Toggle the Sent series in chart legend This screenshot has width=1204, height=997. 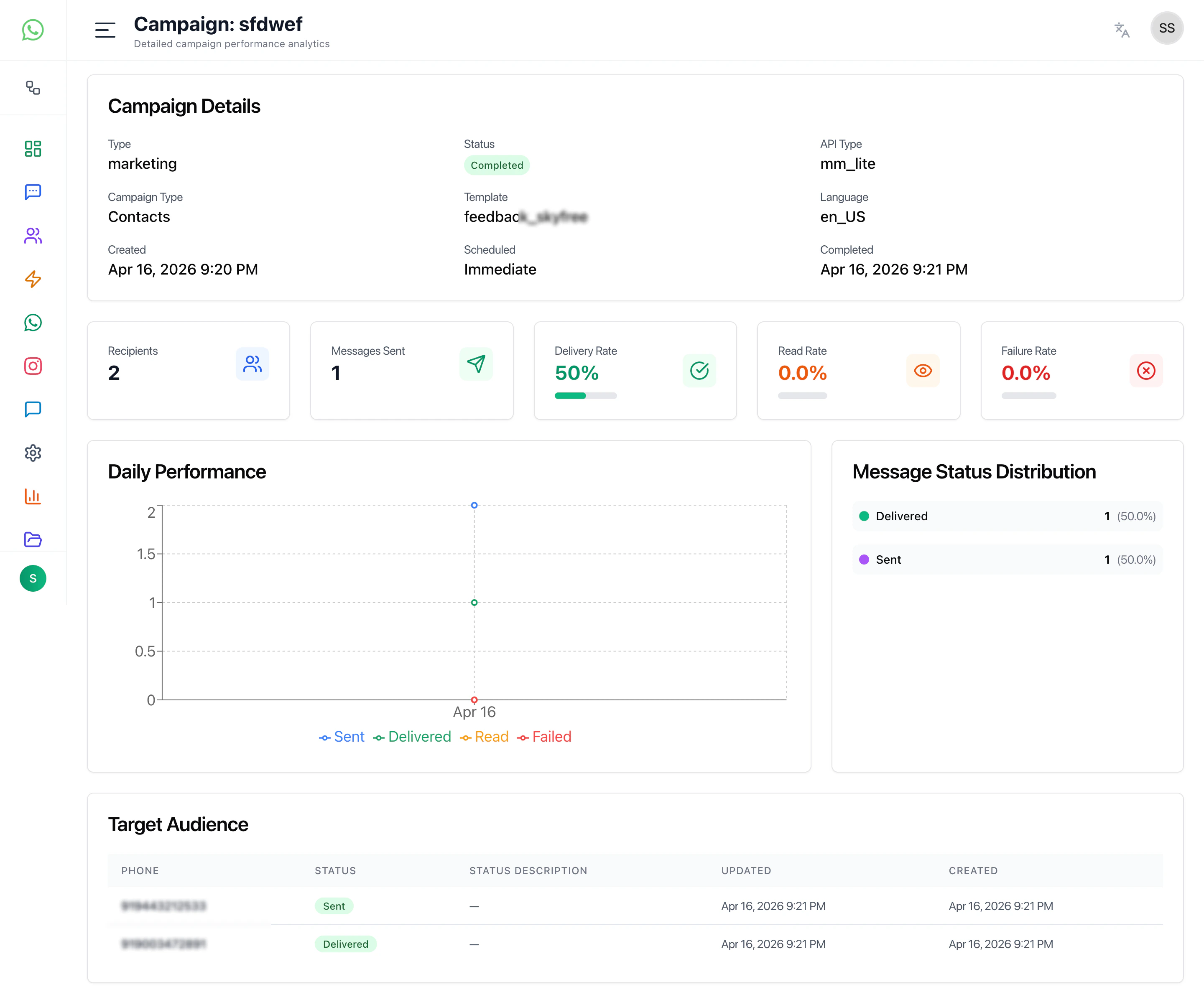click(x=342, y=737)
